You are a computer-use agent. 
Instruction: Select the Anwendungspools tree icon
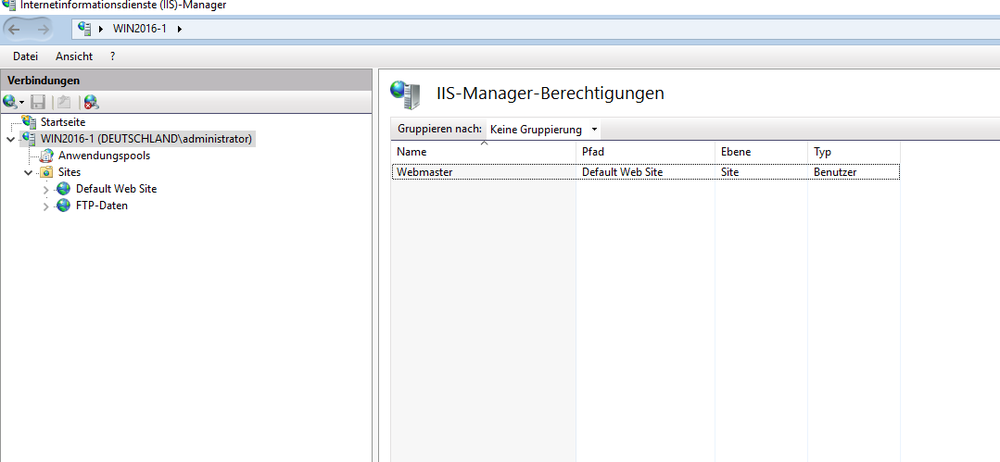pyautogui.click(x=47, y=156)
